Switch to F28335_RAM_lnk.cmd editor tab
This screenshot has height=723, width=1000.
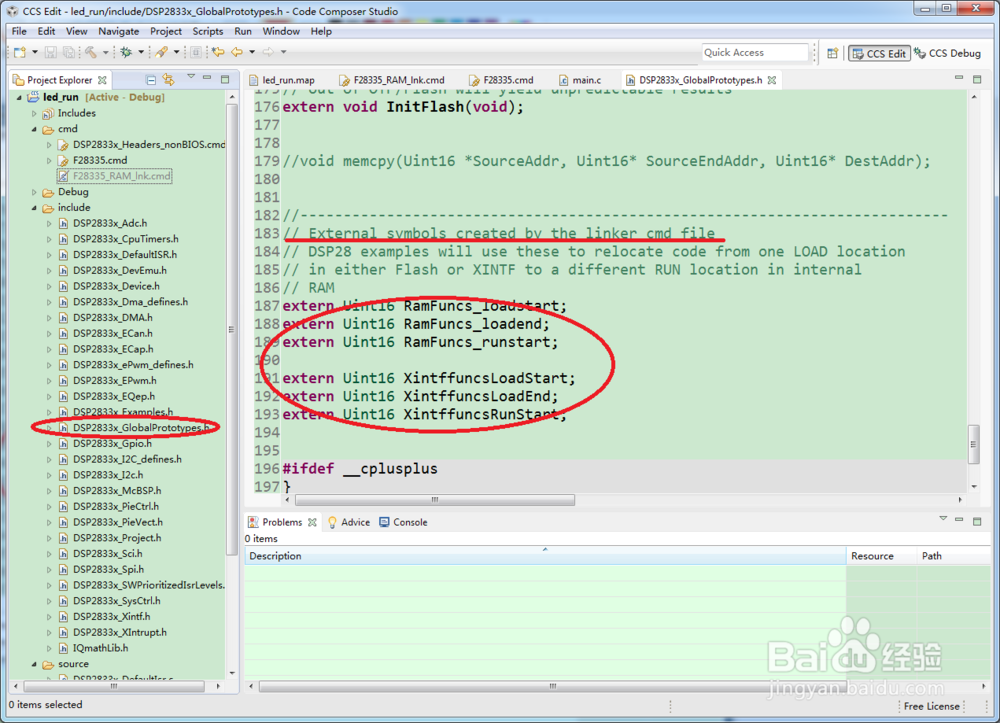coord(392,80)
